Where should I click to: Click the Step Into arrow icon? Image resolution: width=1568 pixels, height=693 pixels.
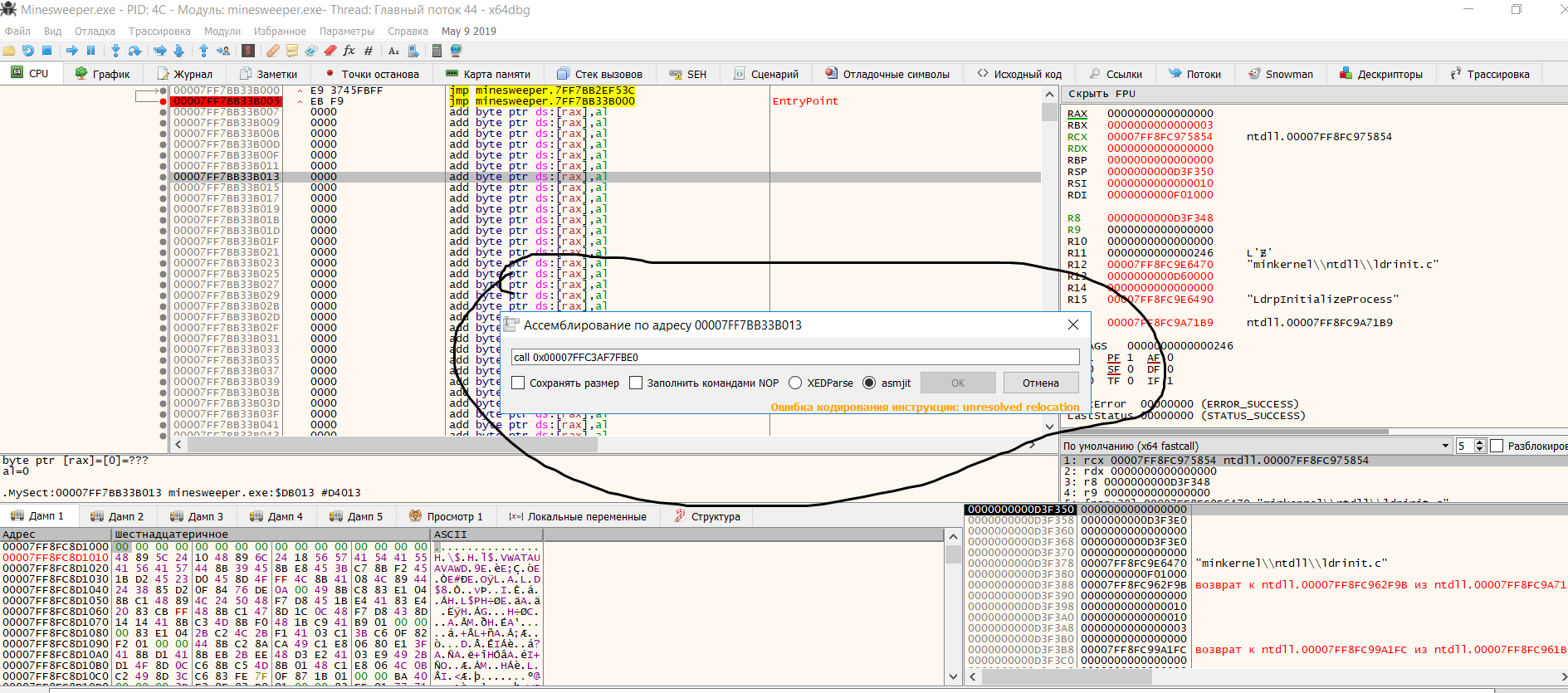115,51
